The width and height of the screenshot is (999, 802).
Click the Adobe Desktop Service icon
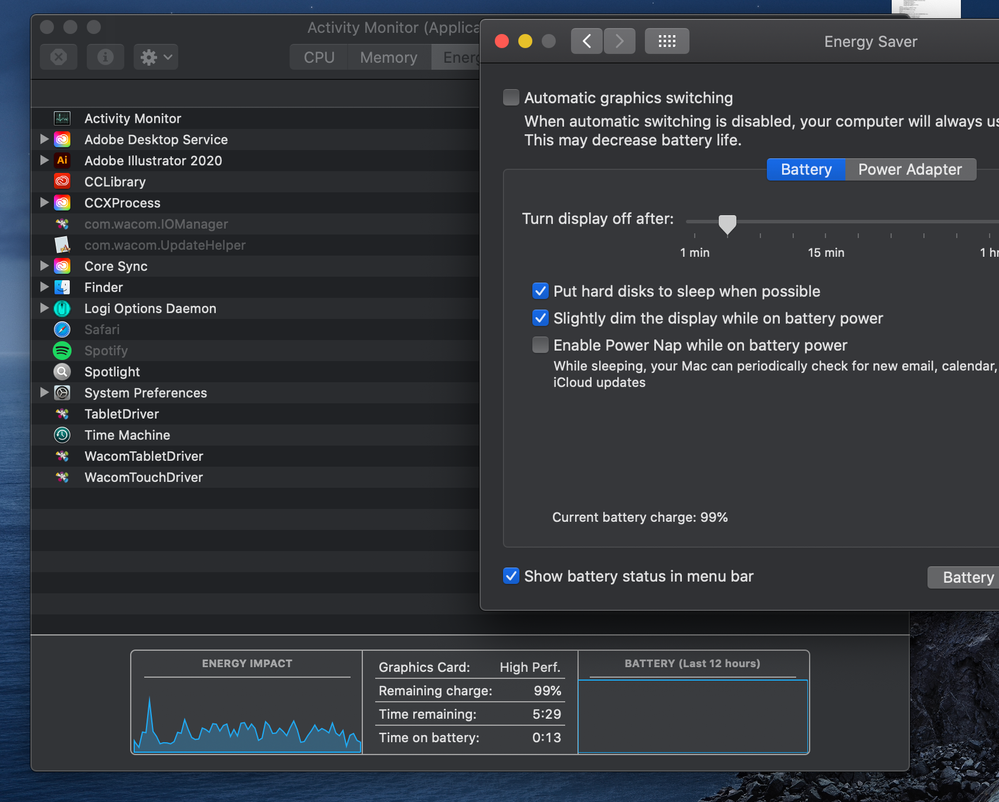[62, 140]
